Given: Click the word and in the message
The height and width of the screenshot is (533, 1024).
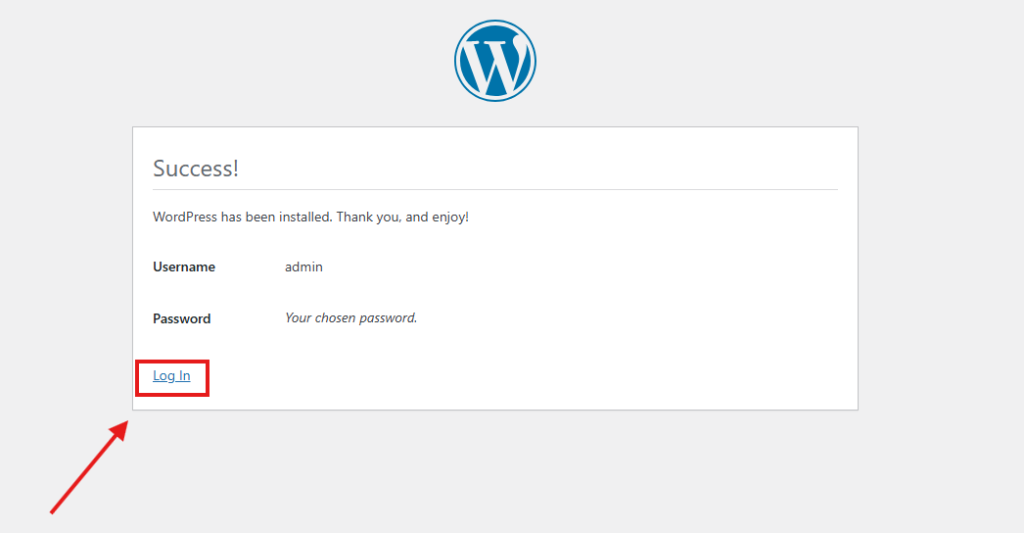Looking at the screenshot, I should coord(414,216).
